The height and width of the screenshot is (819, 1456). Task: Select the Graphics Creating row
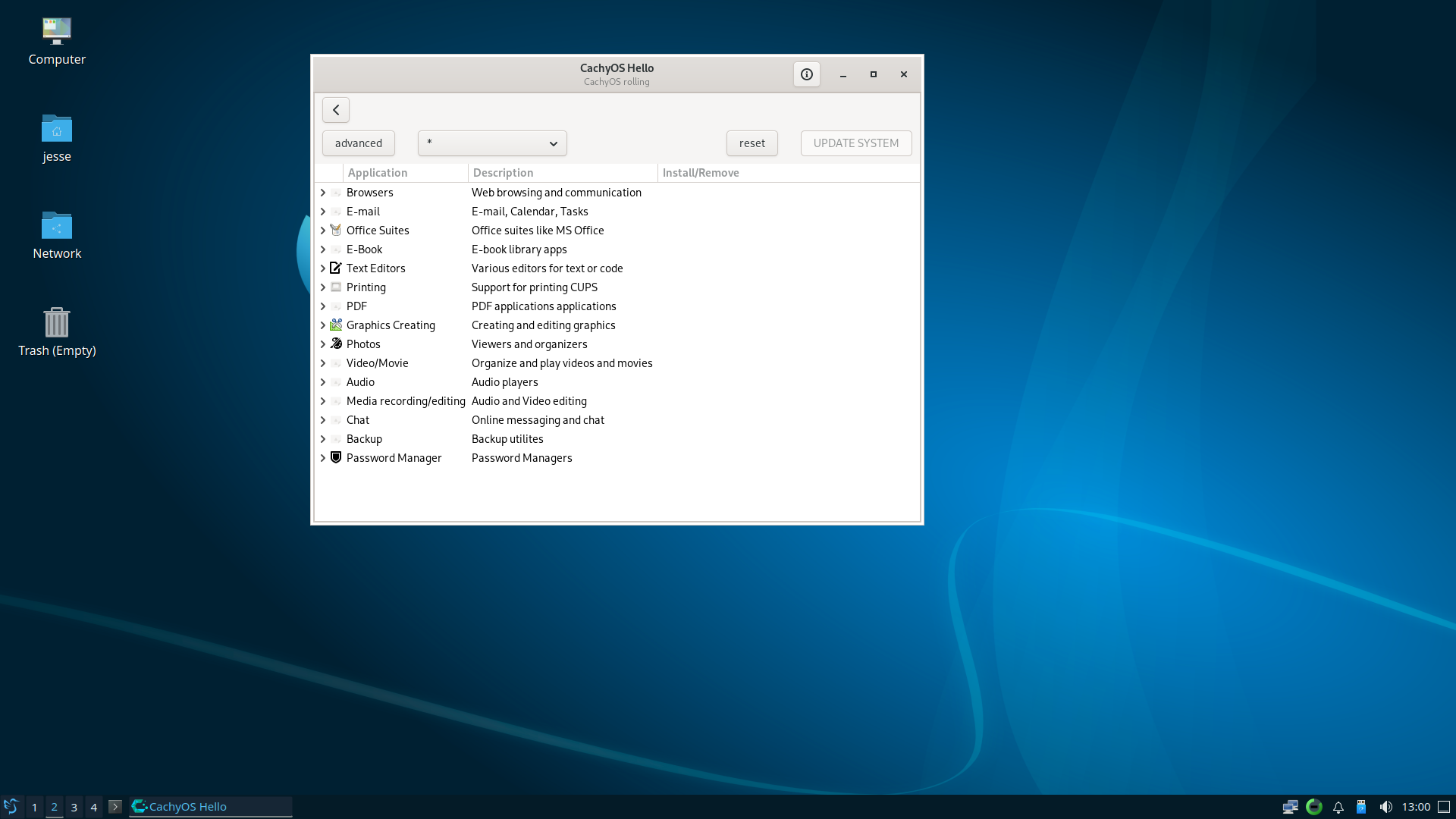pyautogui.click(x=617, y=325)
